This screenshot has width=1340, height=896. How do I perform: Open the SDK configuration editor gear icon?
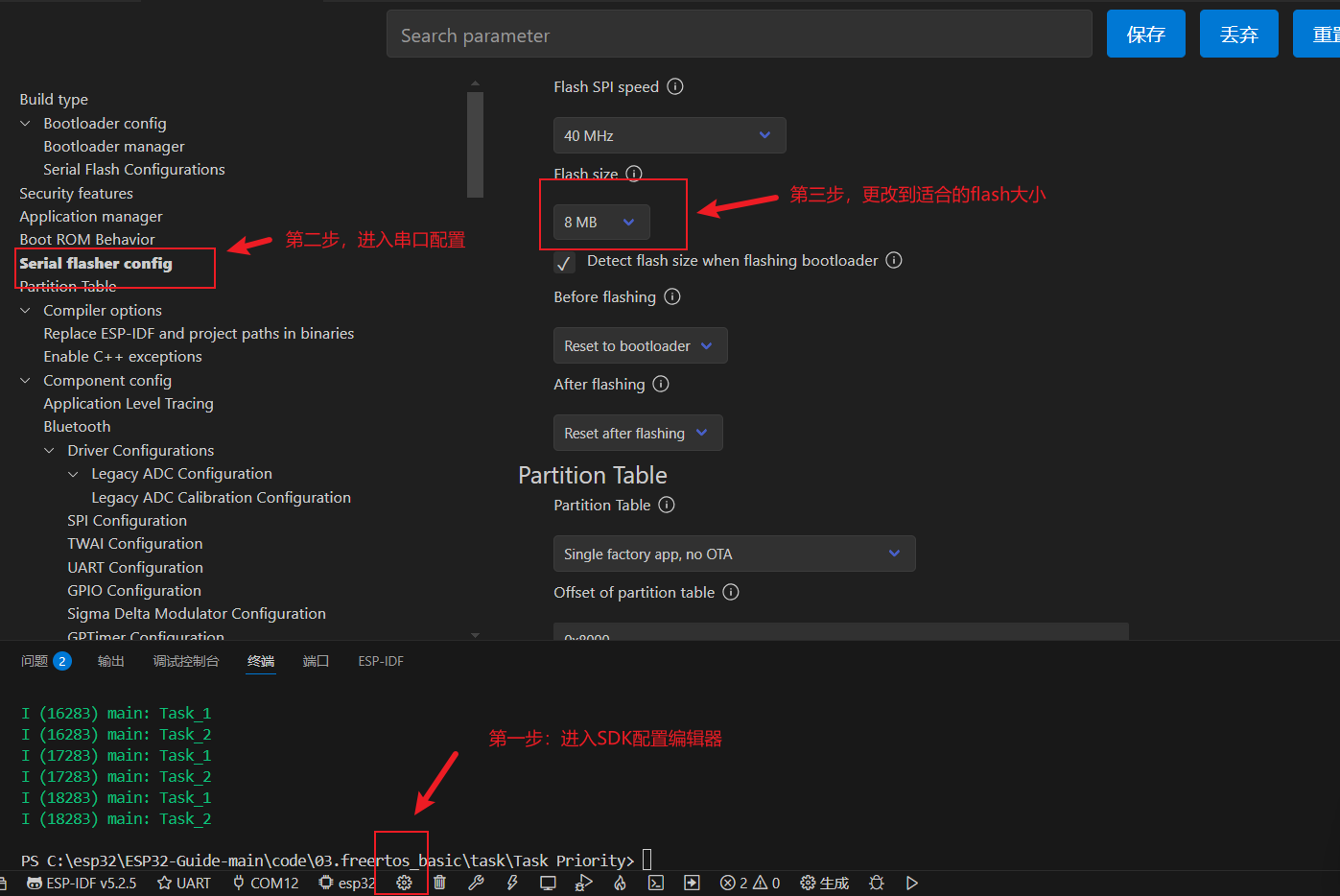pyautogui.click(x=402, y=883)
